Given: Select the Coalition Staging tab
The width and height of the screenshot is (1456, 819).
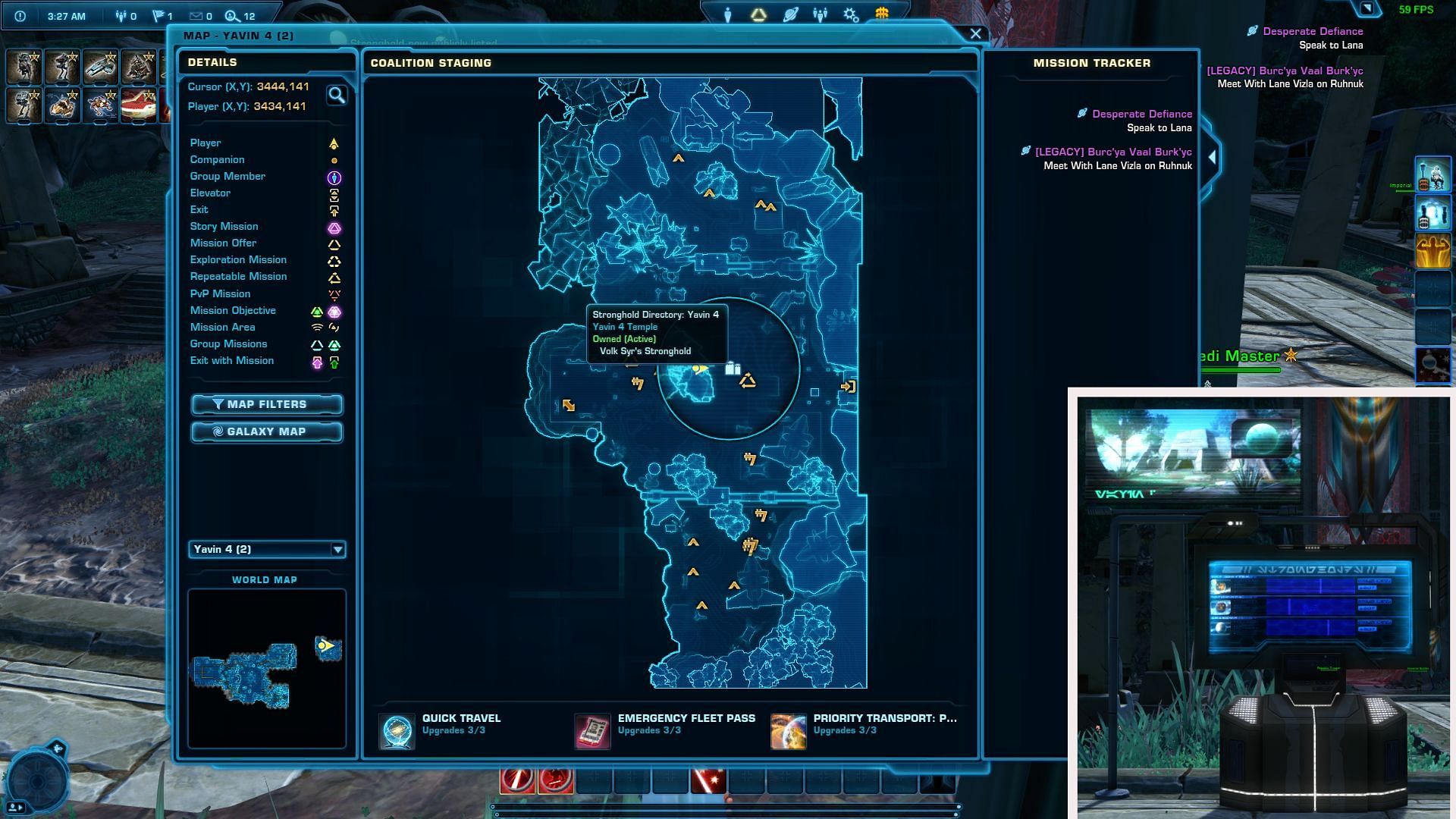Looking at the screenshot, I should point(430,62).
